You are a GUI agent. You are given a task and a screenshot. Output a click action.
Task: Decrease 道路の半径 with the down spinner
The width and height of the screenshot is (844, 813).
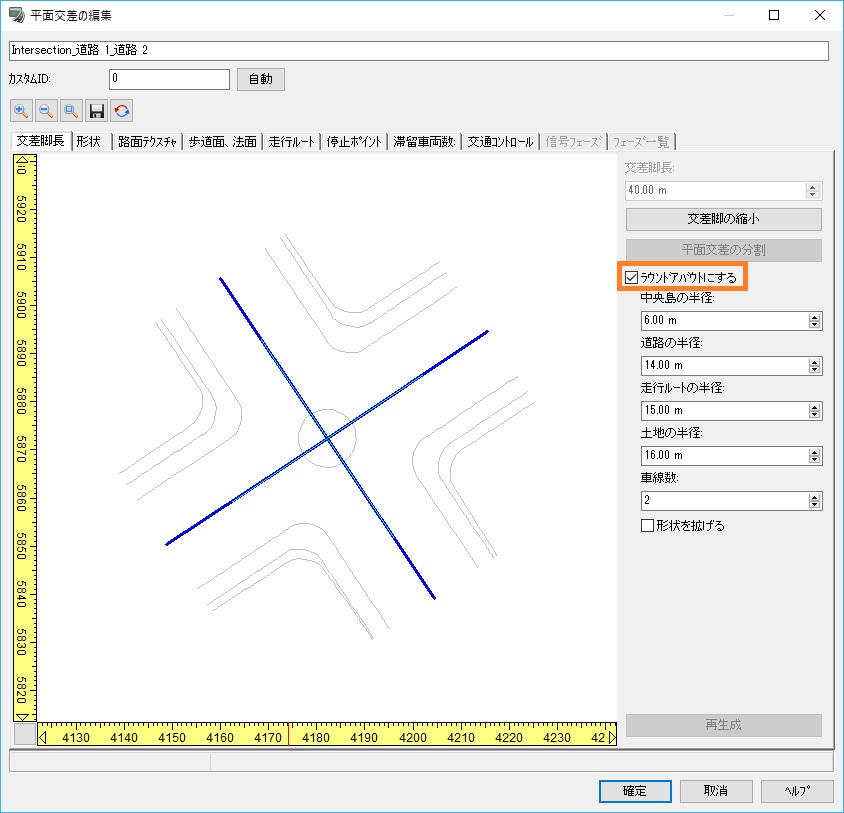pyautogui.click(x=814, y=370)
